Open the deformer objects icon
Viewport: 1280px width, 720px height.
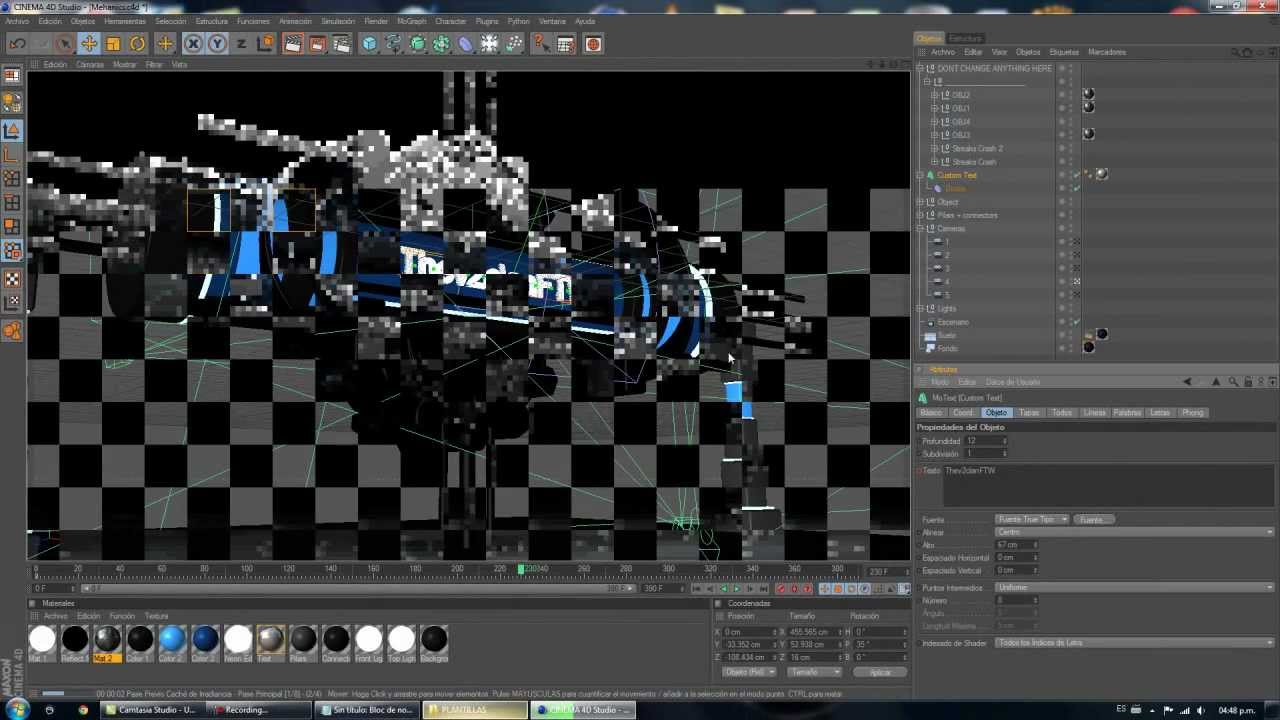(466, 44)
